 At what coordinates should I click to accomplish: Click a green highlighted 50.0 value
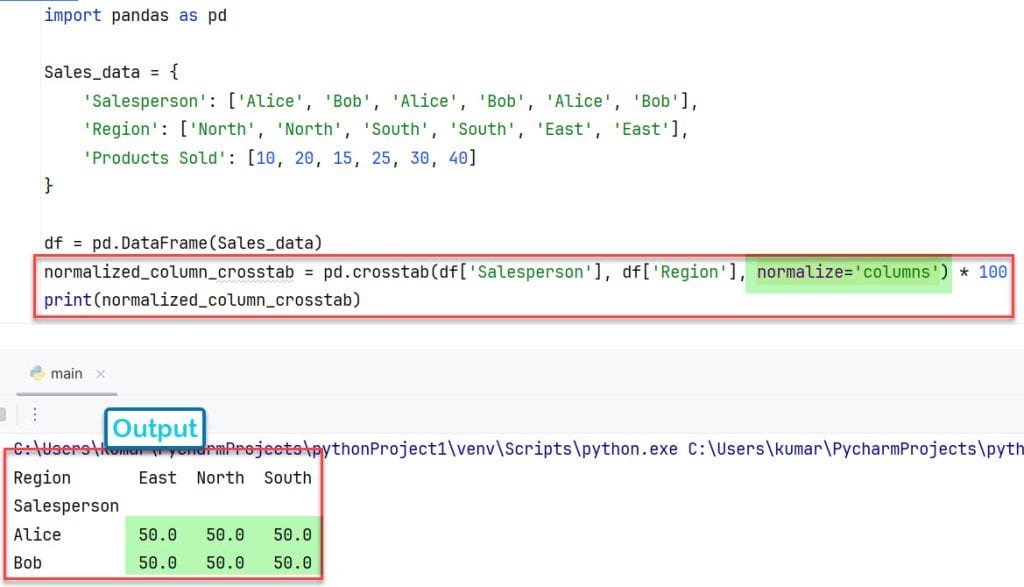pos(157,534)
